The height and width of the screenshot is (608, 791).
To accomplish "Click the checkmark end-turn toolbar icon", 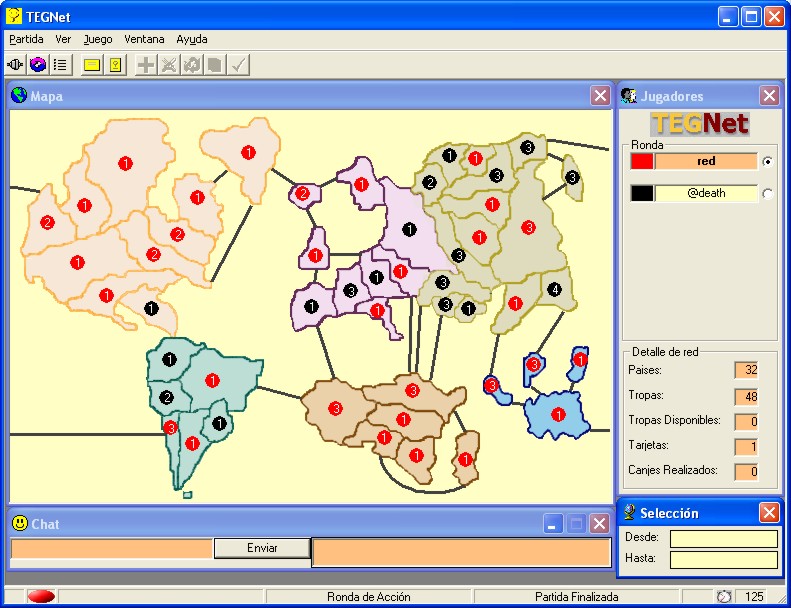I will [239, 65].
